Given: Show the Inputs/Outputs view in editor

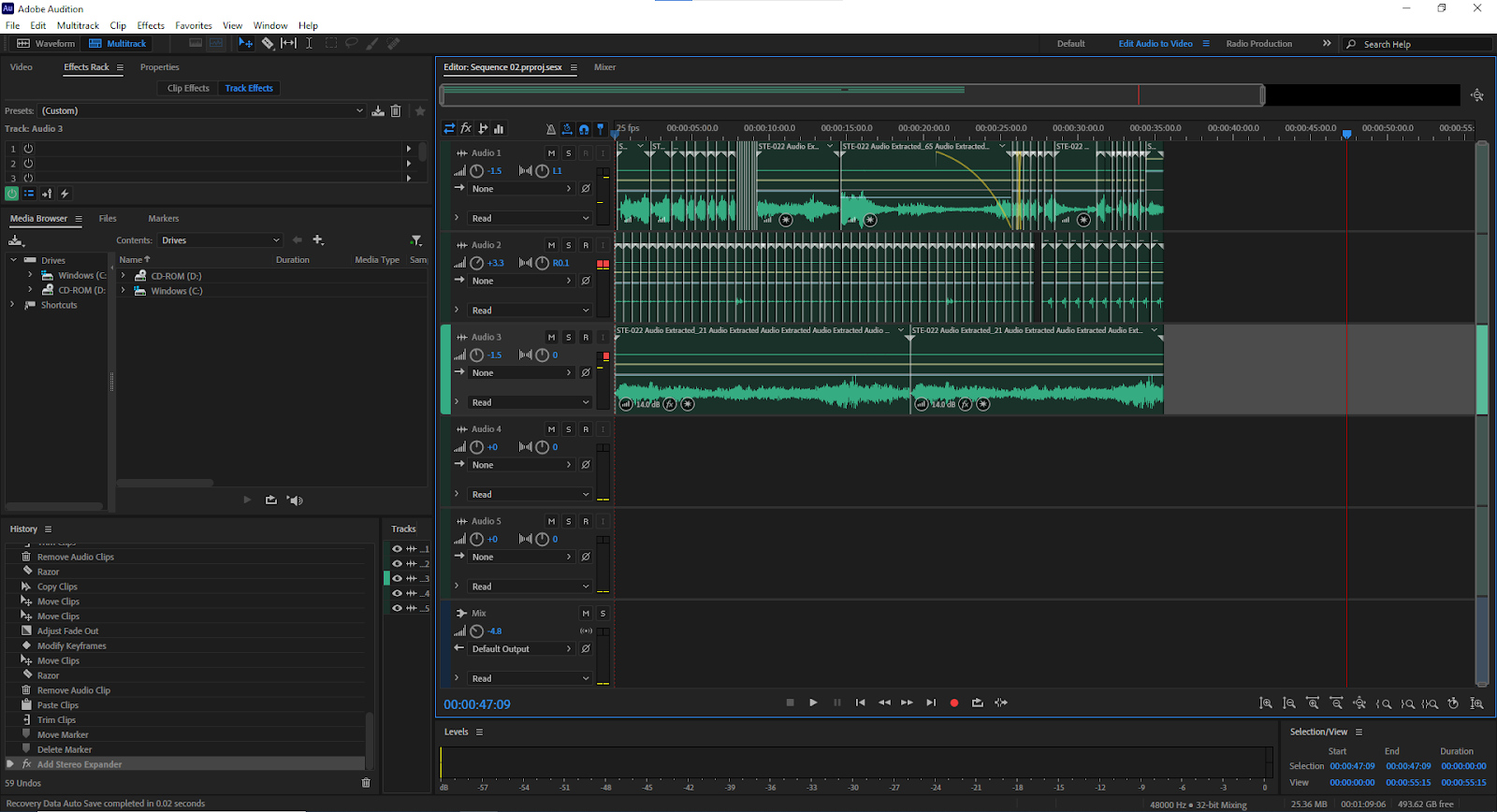Looking at the screenshot, I should click(449, 129).
